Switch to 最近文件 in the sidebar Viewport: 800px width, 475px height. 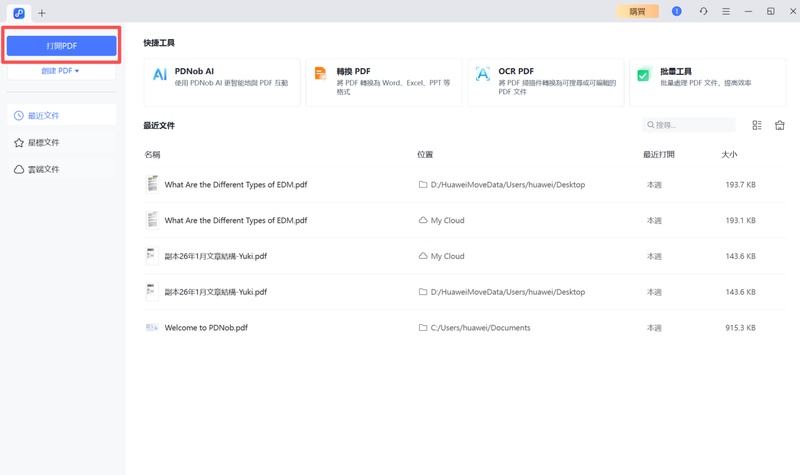pos(61,116)
